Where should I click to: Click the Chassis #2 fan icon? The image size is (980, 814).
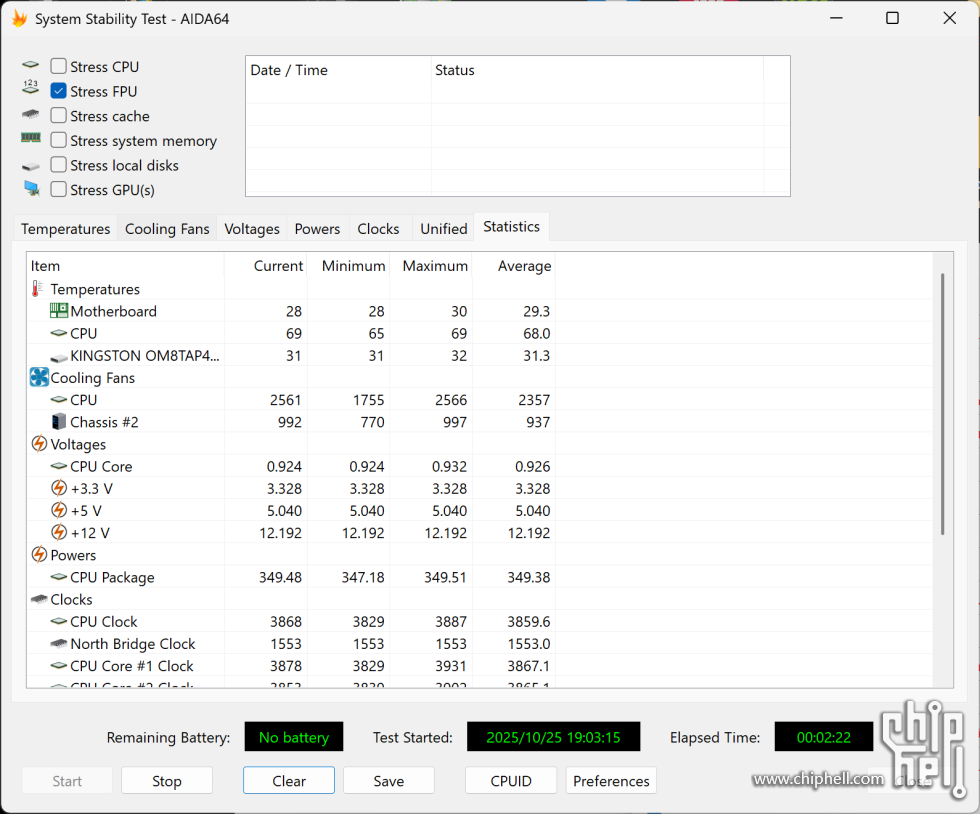pyautogui.click(x=59, y=422)
